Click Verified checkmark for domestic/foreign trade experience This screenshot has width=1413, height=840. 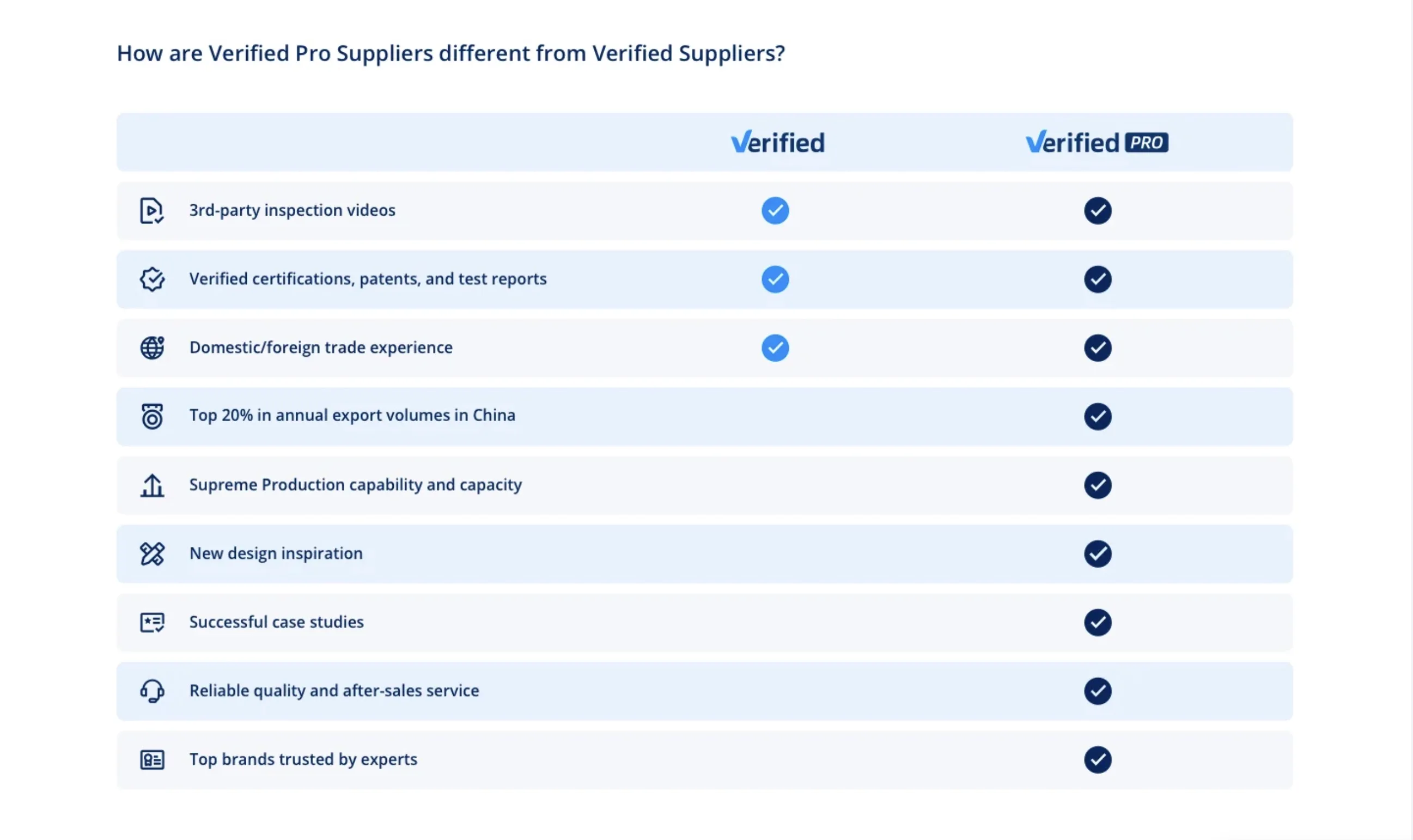tap(775, 348)
